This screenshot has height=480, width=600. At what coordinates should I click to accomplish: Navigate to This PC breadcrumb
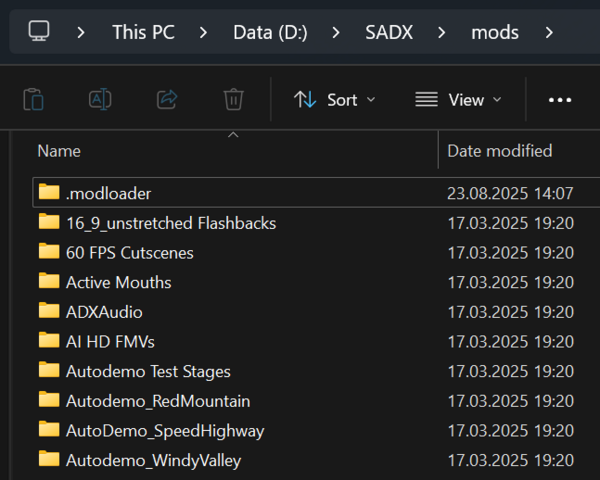point(143,32)
